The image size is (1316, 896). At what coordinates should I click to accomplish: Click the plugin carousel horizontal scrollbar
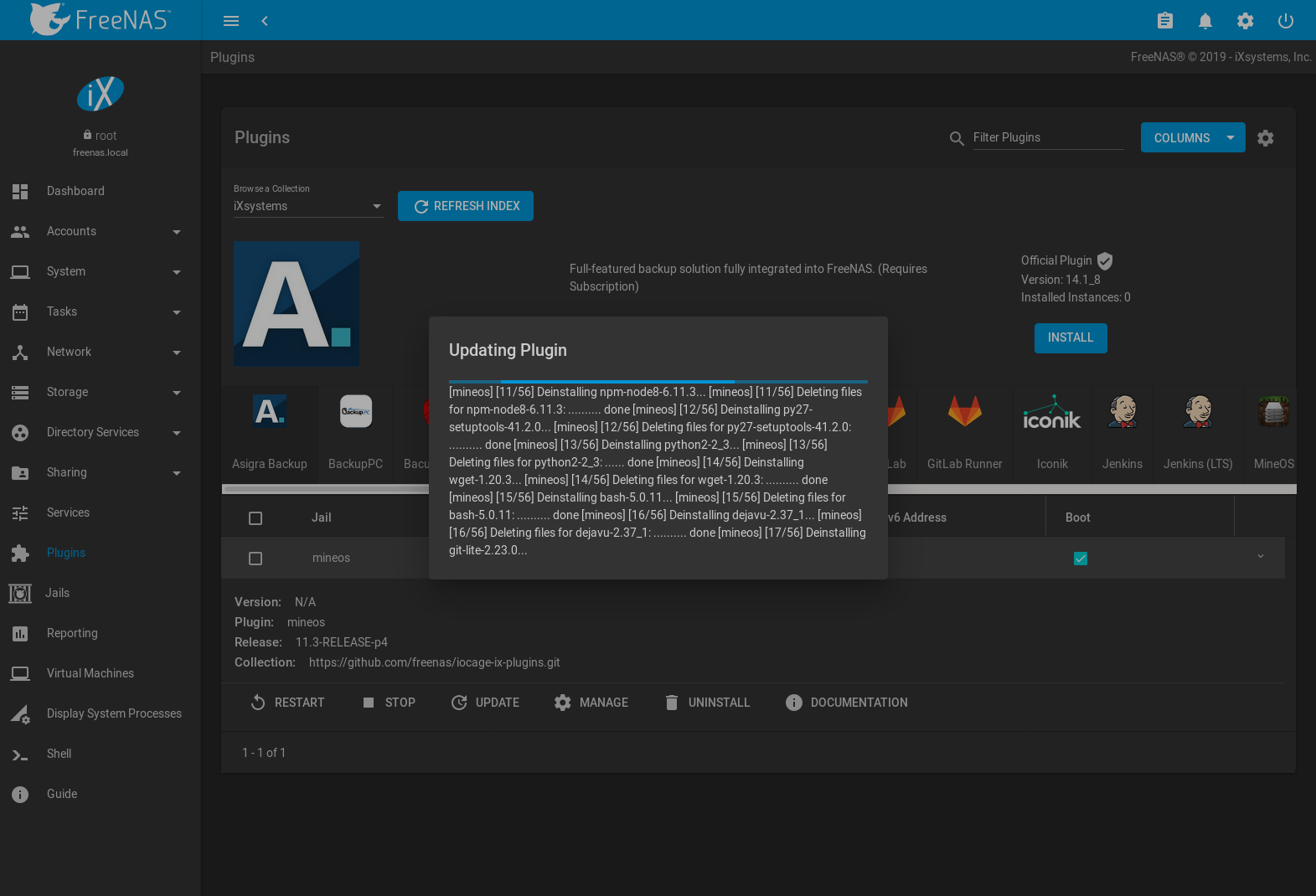tap(758, 489)
